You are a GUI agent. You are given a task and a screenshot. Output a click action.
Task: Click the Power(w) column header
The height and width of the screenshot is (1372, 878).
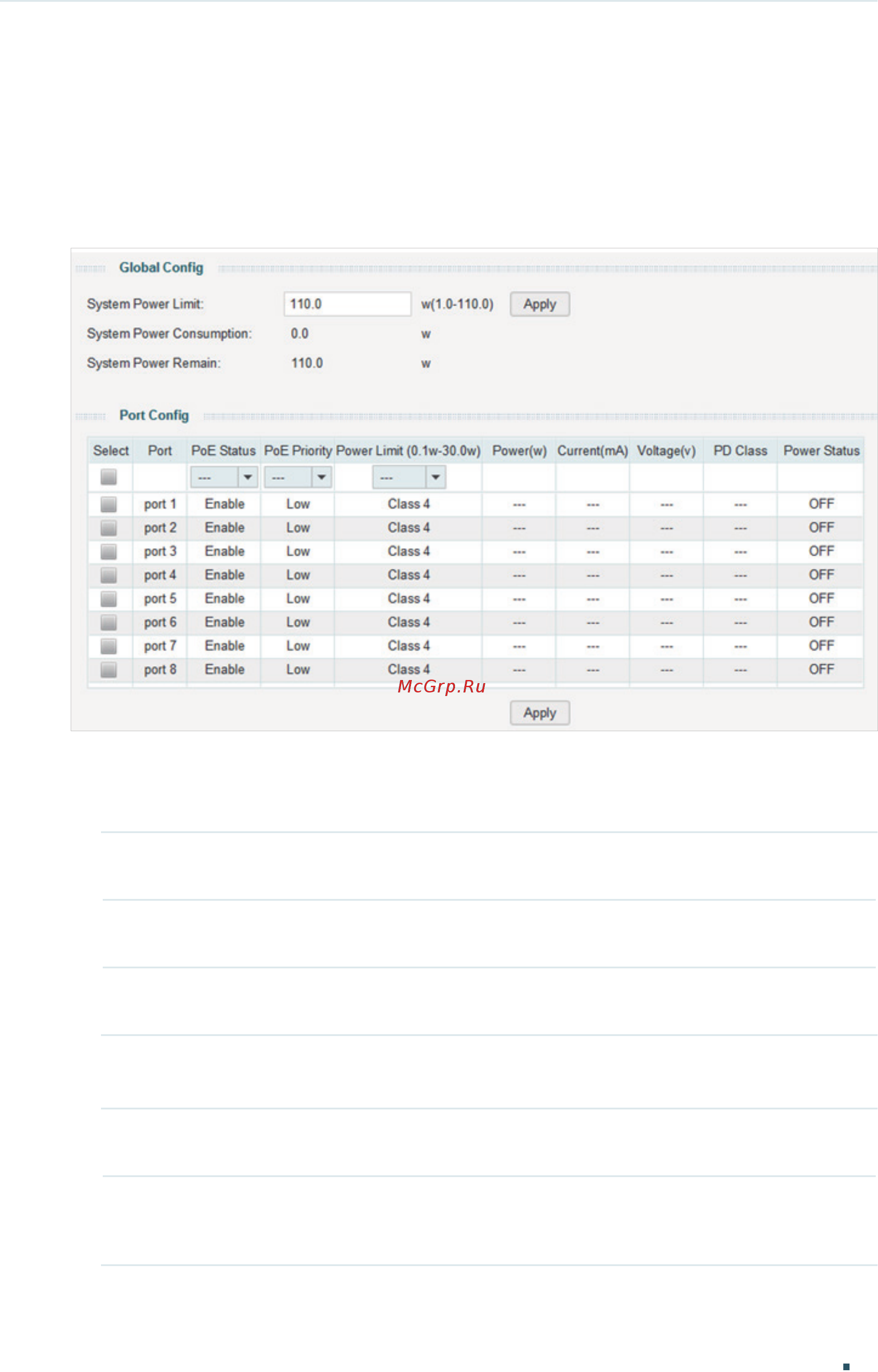pyautogui.click(x=520, y=451)
